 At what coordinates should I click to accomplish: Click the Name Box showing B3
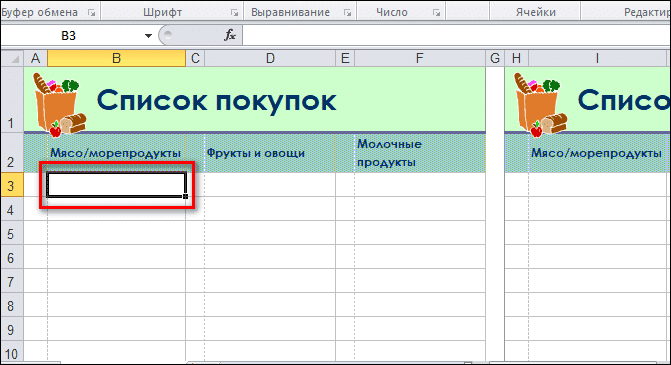click(68, 36)
